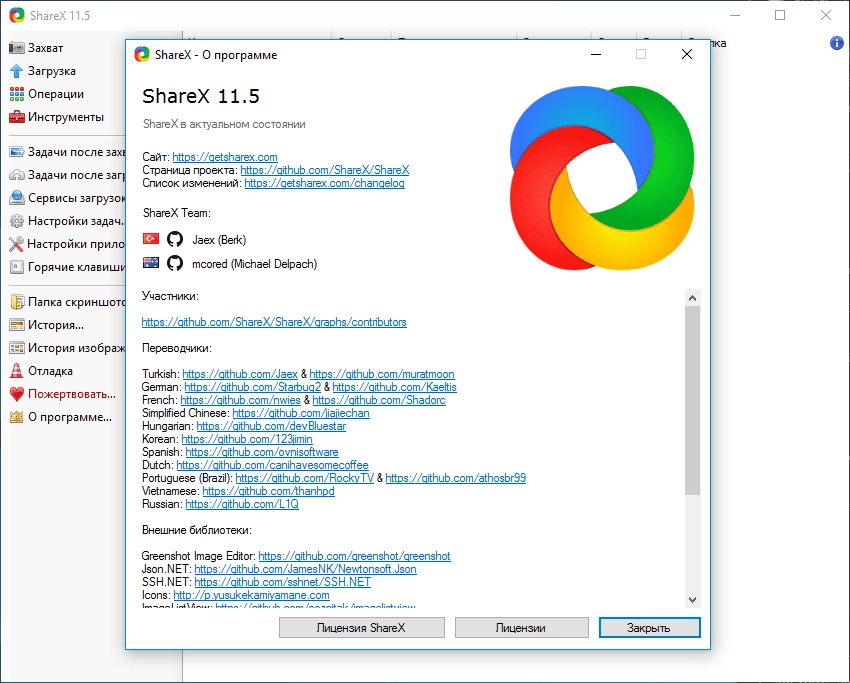Click the О программе crown icon
850x683 pixels.
[x=17, y=417]
